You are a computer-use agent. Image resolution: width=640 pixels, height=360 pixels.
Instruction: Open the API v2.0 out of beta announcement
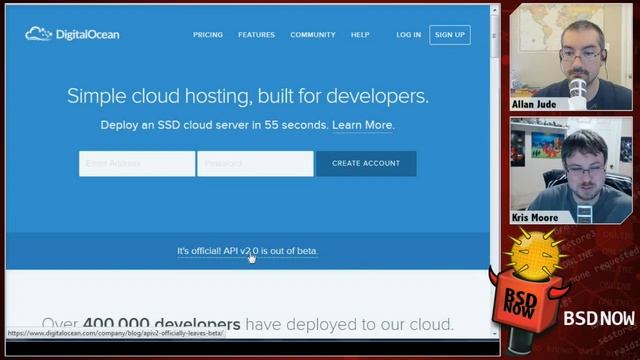click(247, 251)
